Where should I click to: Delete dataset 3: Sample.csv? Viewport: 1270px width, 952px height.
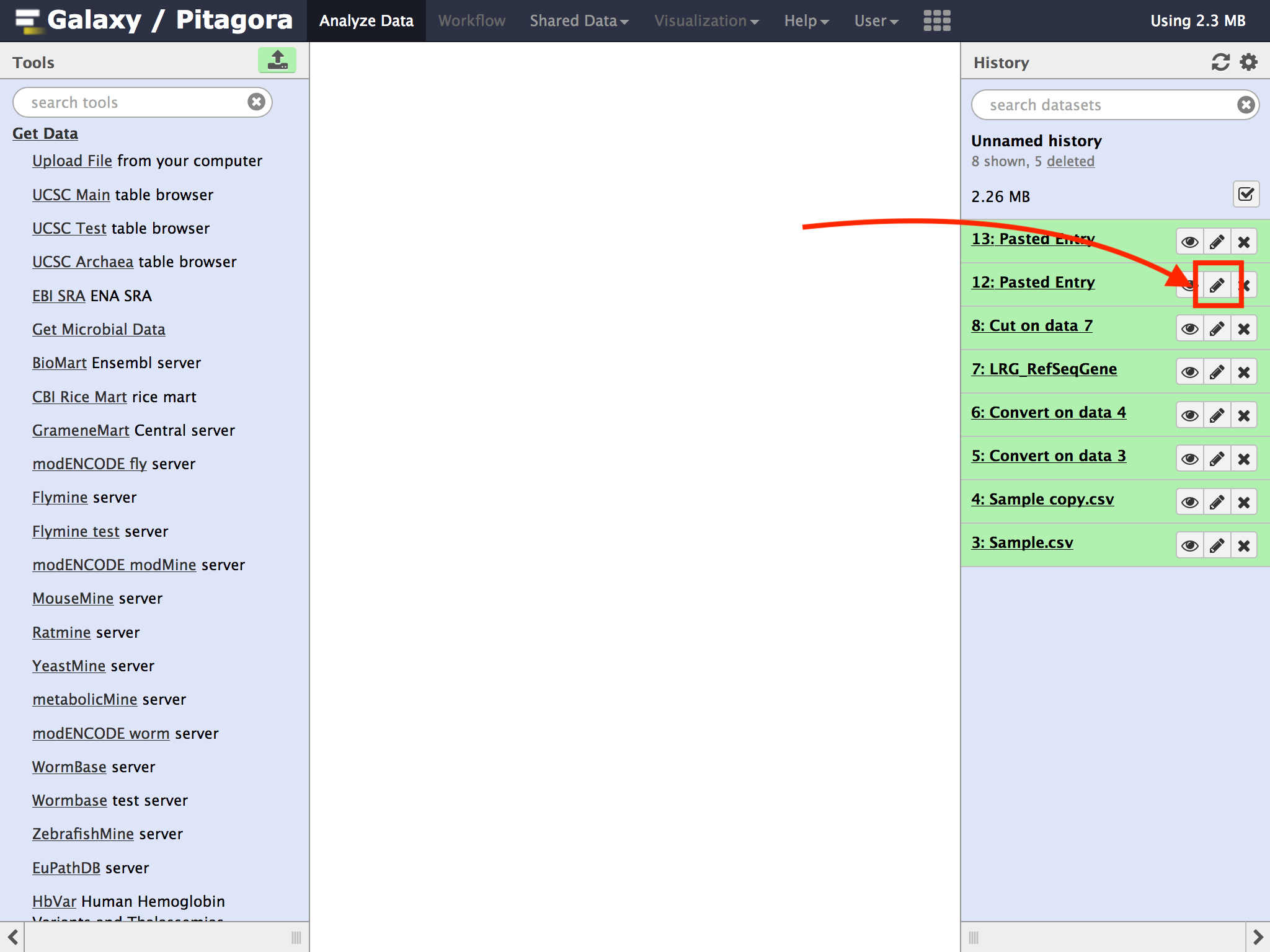1243,545
